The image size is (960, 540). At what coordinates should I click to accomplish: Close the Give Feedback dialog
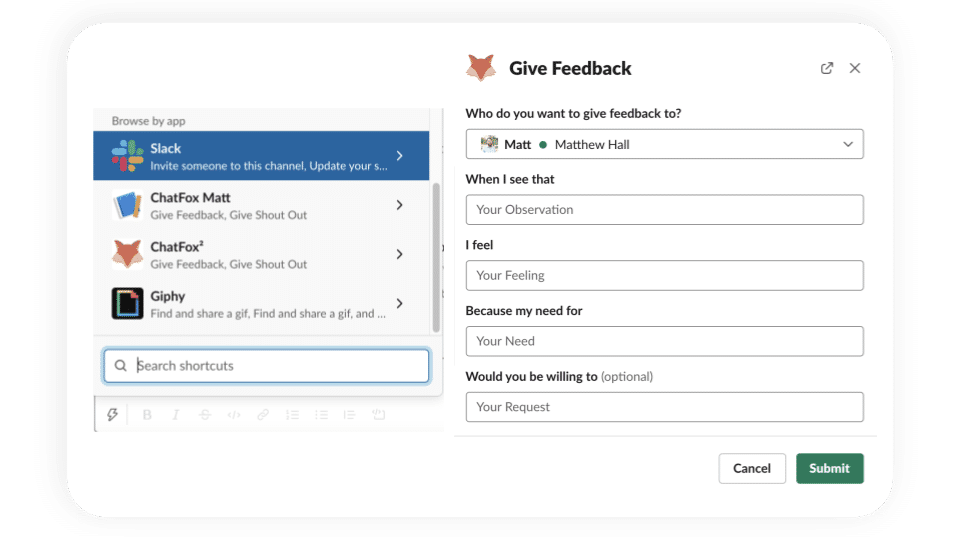click(855, 68)
